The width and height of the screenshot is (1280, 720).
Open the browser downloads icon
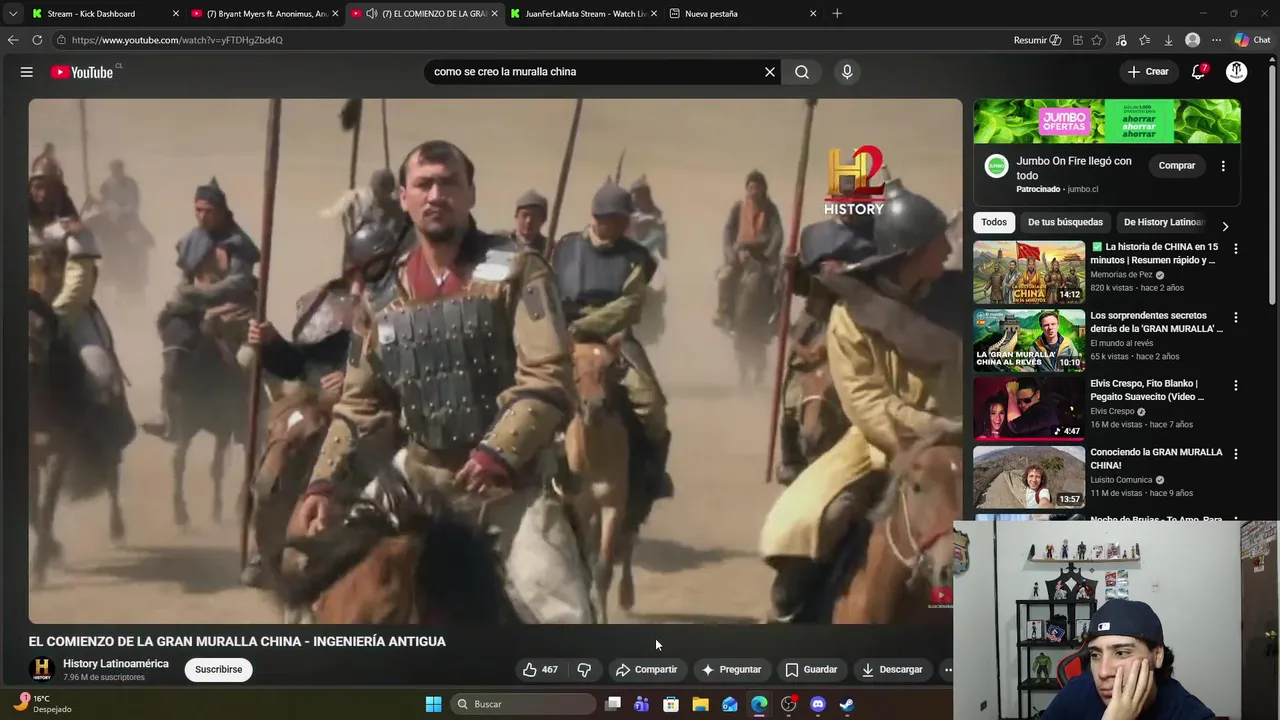point(1168,40)
